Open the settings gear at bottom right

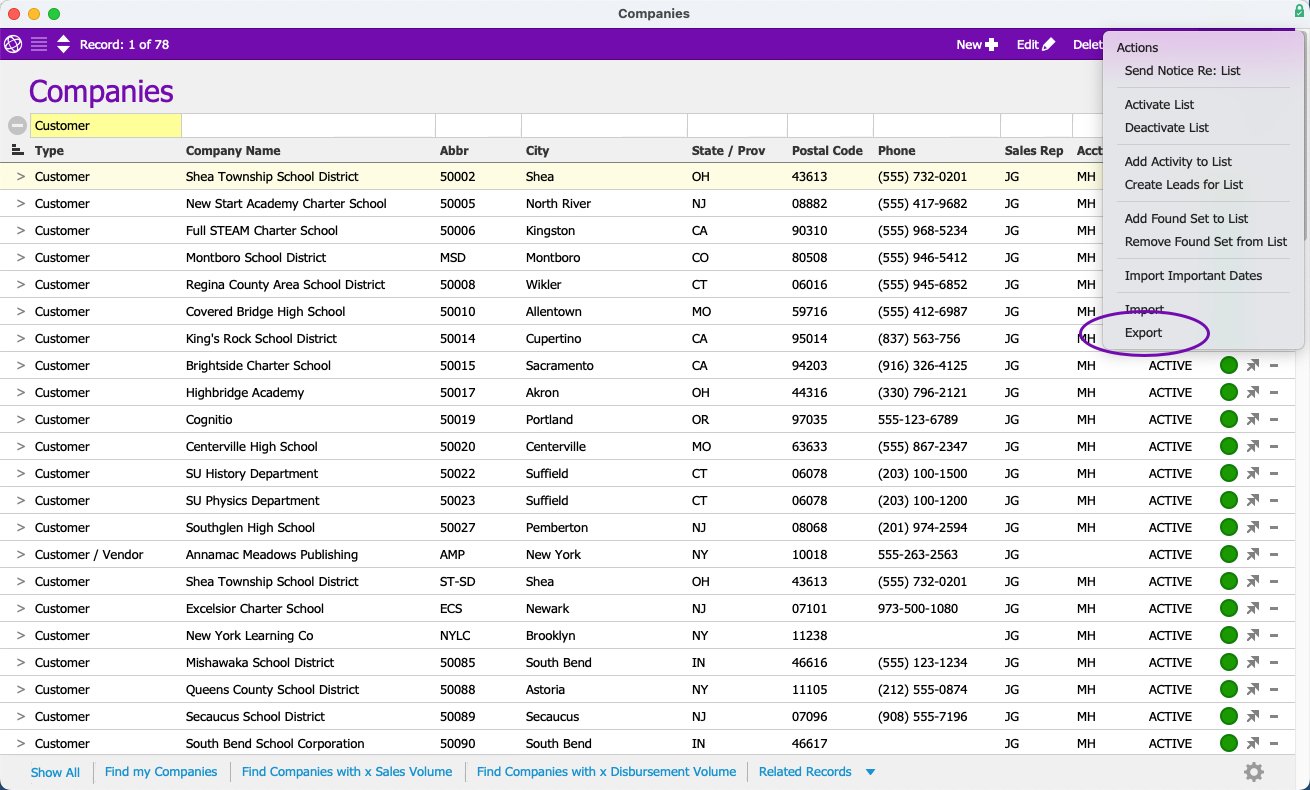pos(1254,772)
